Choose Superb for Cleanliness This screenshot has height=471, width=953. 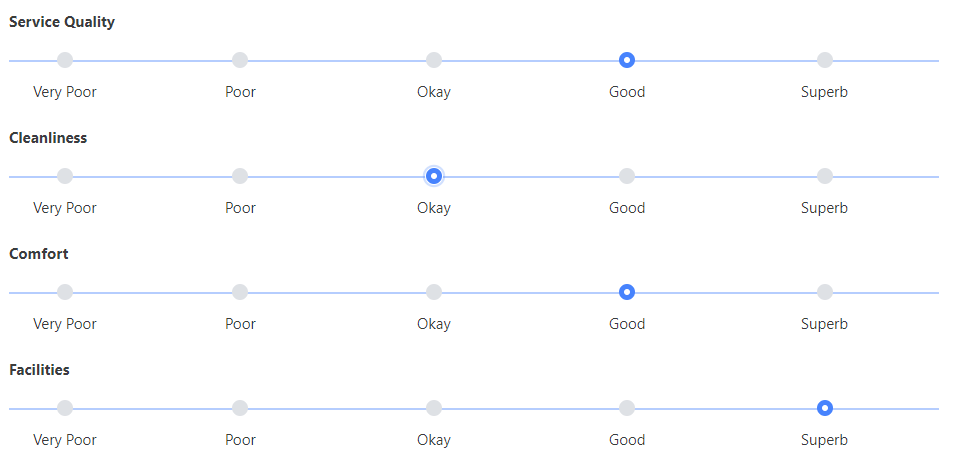coord(825,176)
